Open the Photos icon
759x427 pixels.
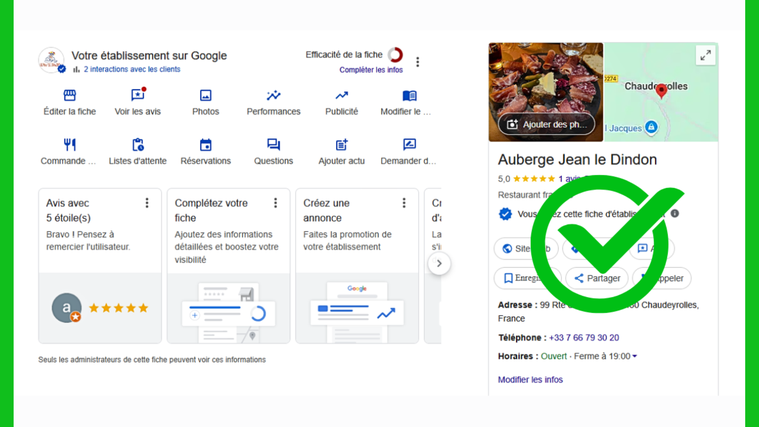pos(206,95)
